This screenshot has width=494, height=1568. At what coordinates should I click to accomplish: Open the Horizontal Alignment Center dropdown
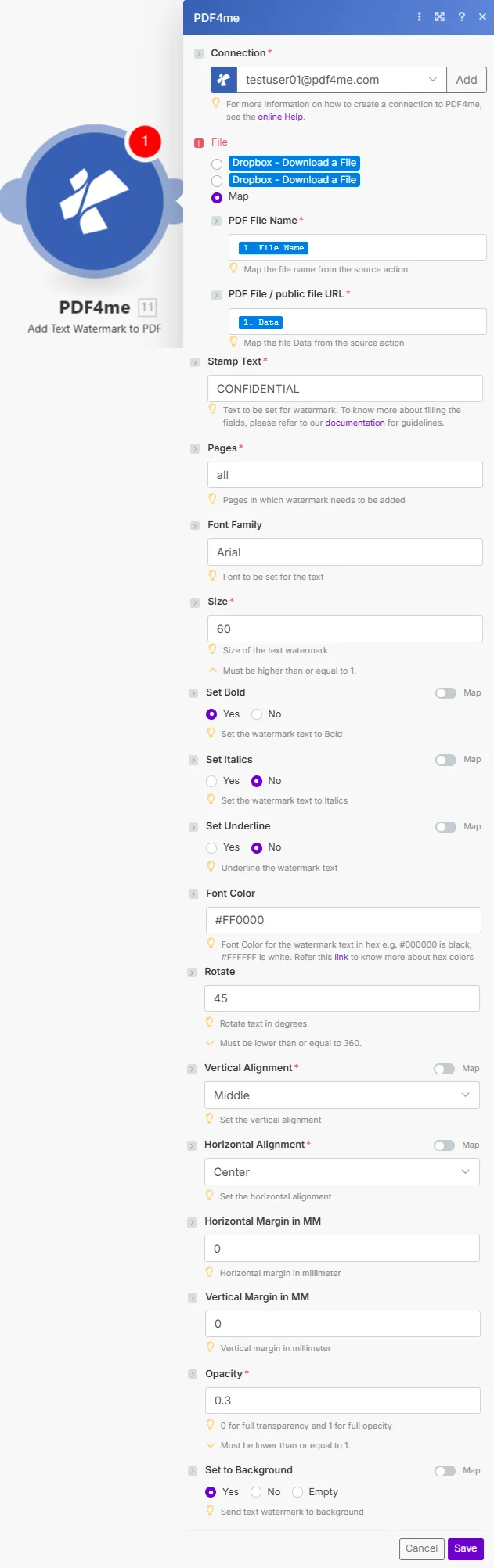coord(342,1172)
